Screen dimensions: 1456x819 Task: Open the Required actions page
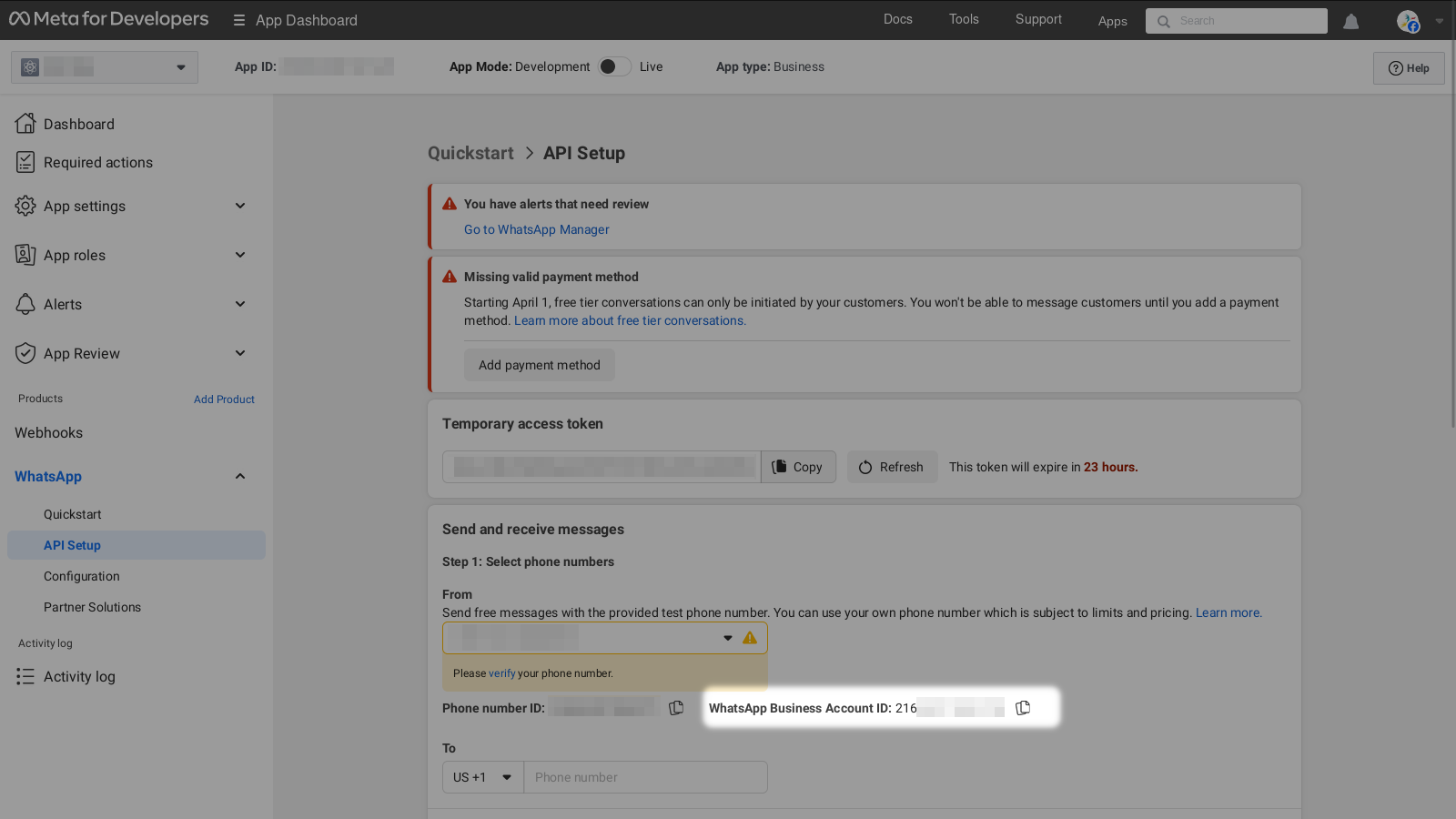pos(98,162)
